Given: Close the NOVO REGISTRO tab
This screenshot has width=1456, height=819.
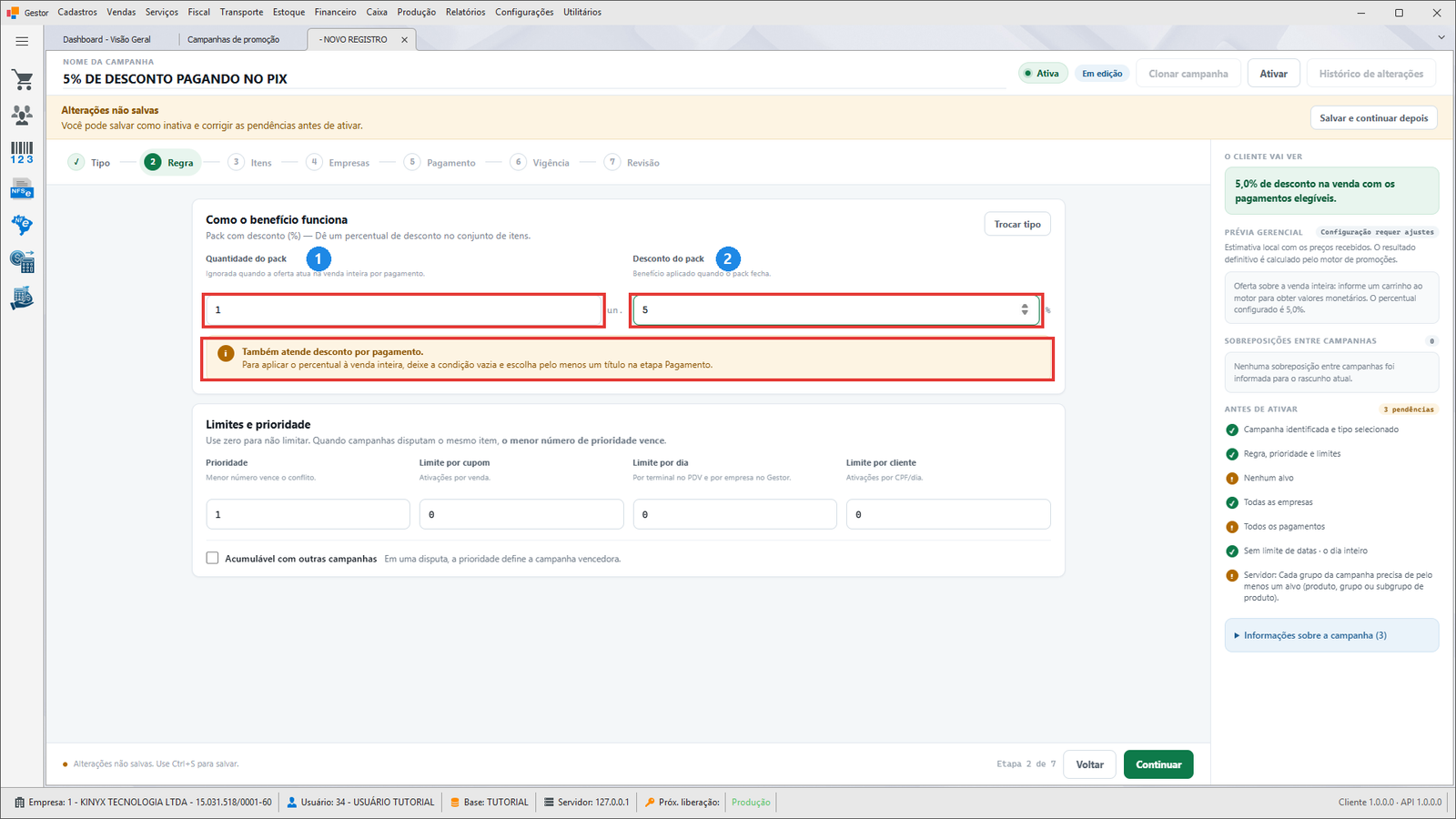Looking at the screenshot, I should click(404, 39).
